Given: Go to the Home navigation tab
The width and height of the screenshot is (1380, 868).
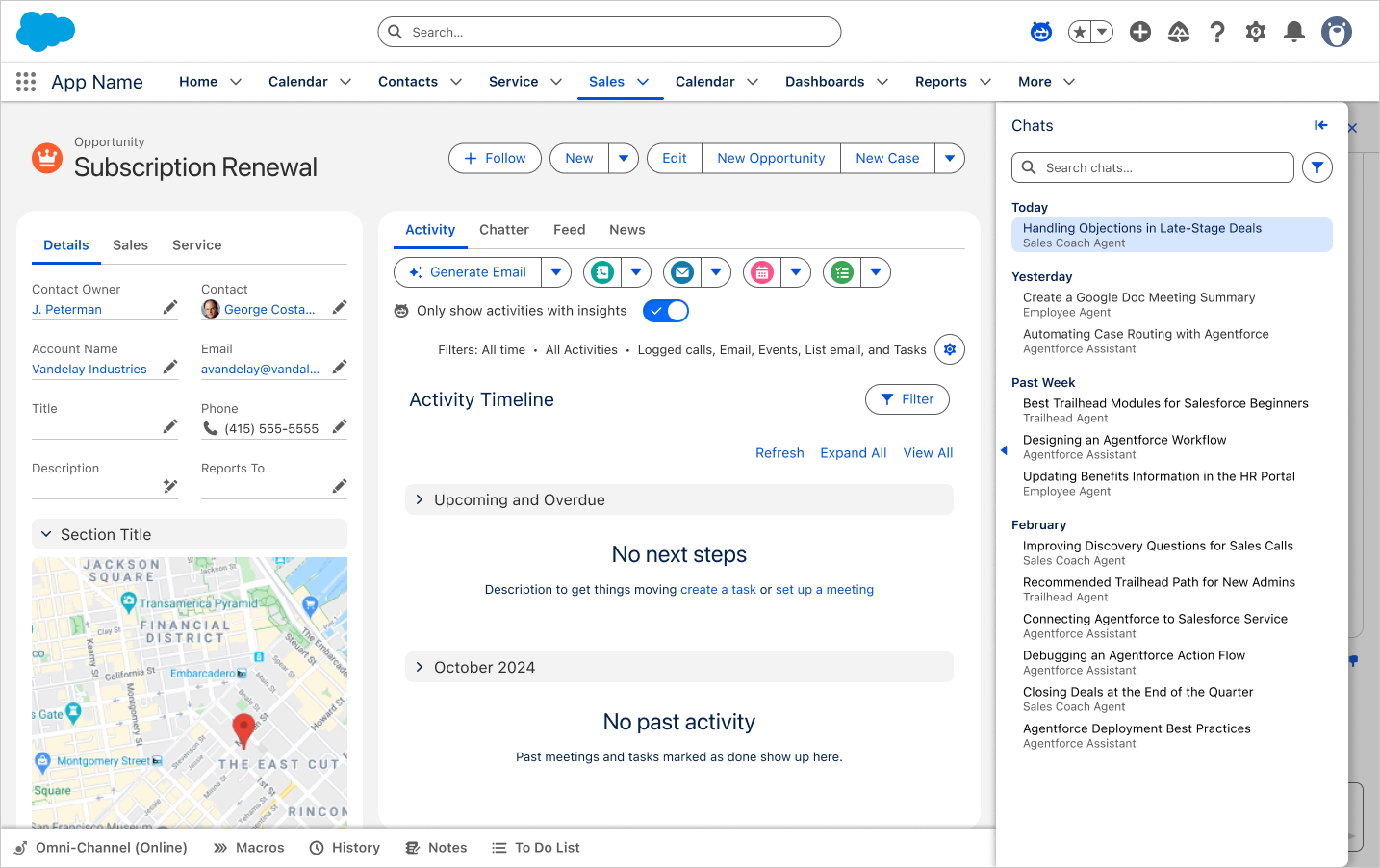Looking at the screenshot, I should pos(198,82).
